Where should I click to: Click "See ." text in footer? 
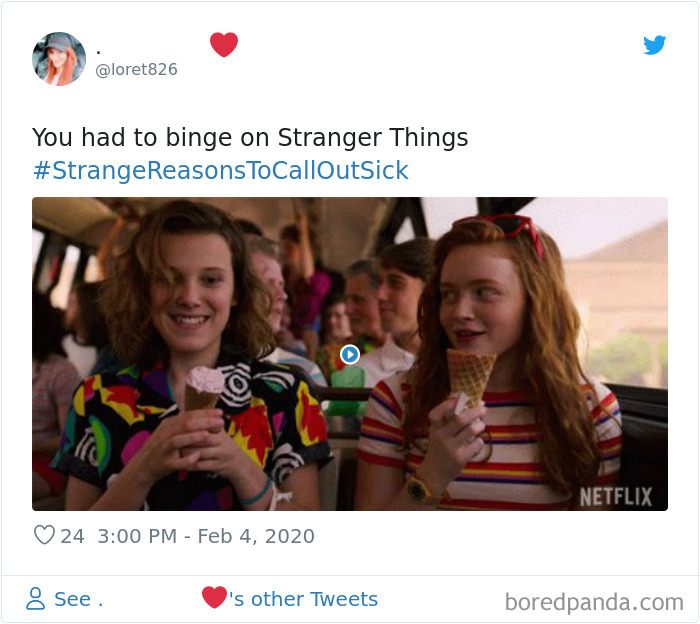click(79, 599)
